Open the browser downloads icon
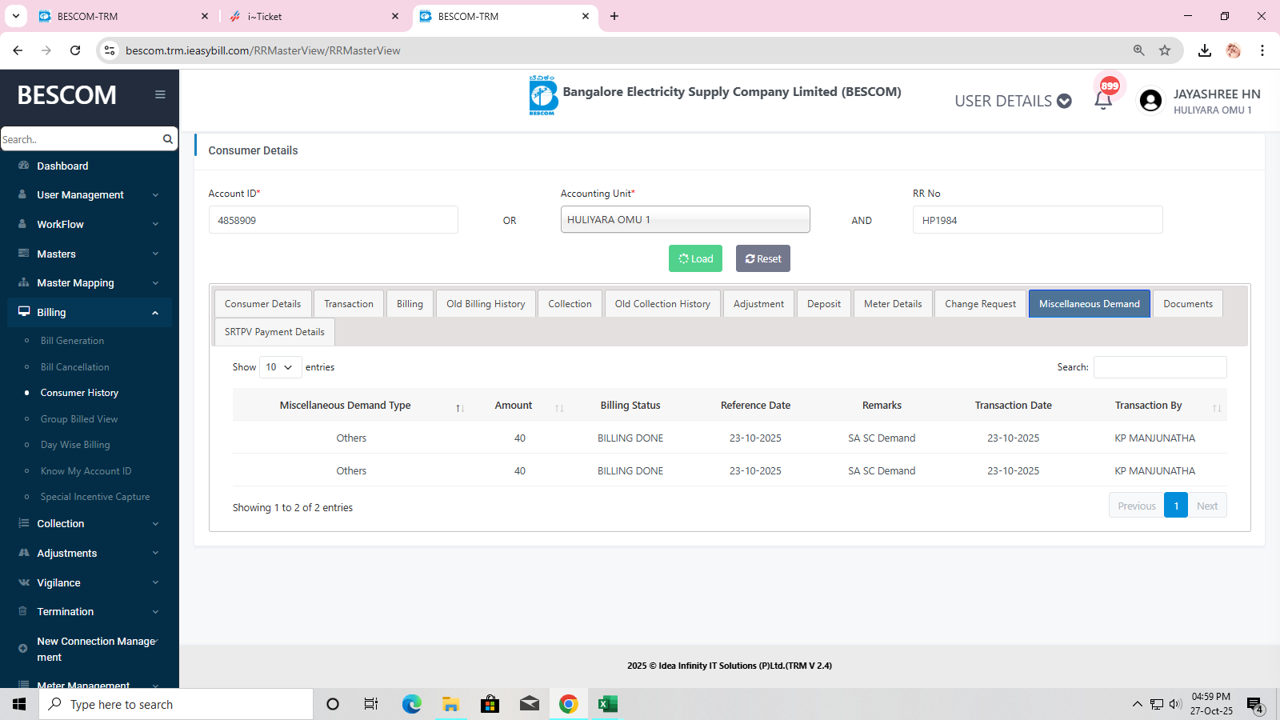 [x=1204, y=50]
